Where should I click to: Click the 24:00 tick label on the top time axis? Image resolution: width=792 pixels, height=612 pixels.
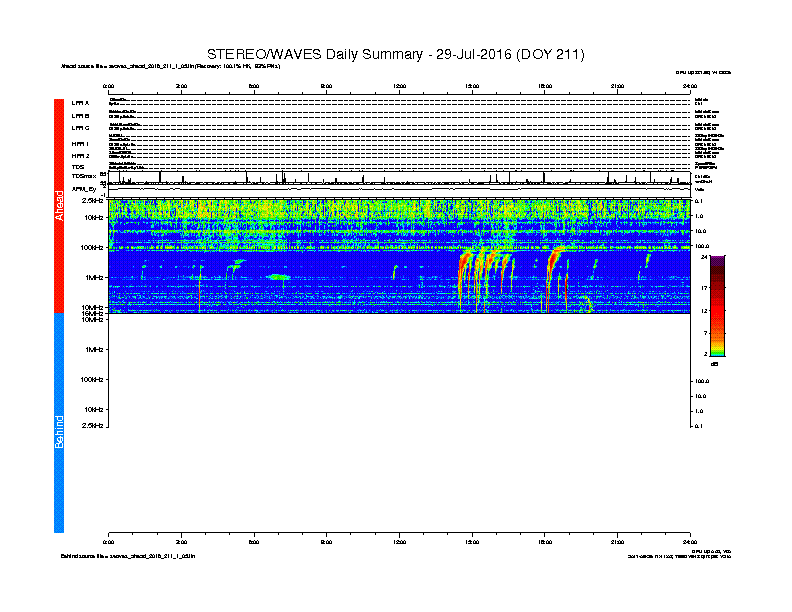690,86
